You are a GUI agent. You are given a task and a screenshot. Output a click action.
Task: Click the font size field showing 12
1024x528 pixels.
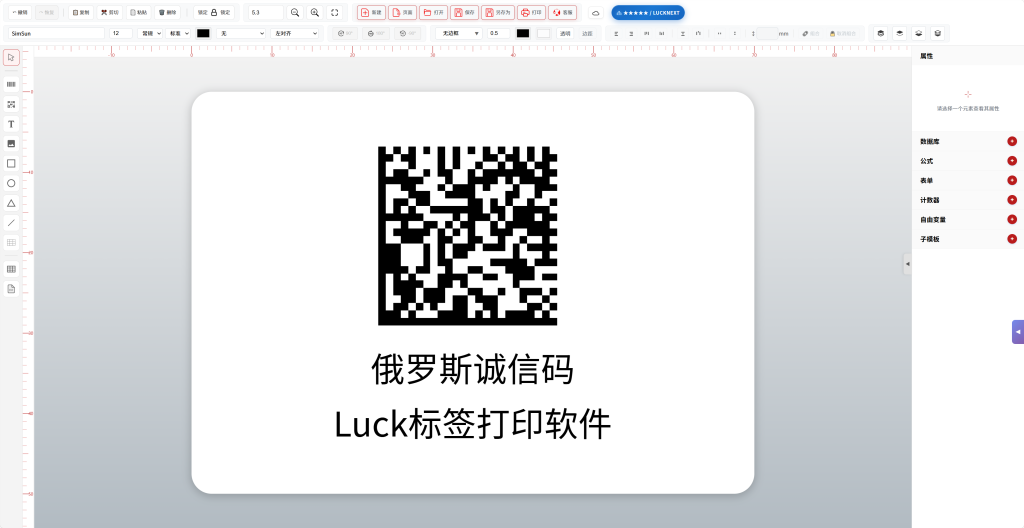121,33
